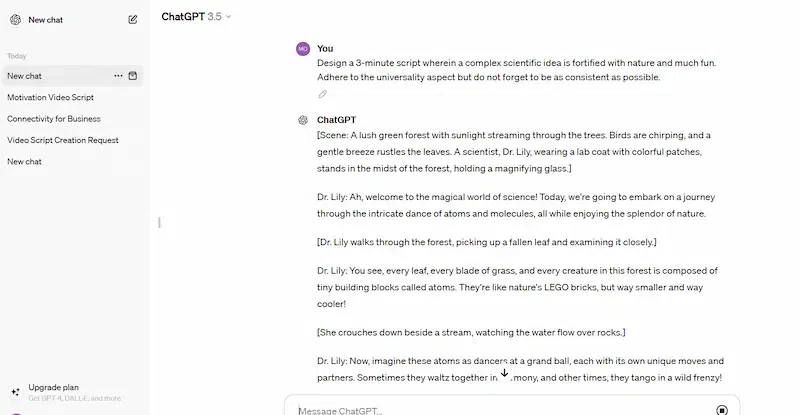The width and height of the screenshot is (800, 415).
Task: Click the Upgrade plan link
Action: coord(54,387)
